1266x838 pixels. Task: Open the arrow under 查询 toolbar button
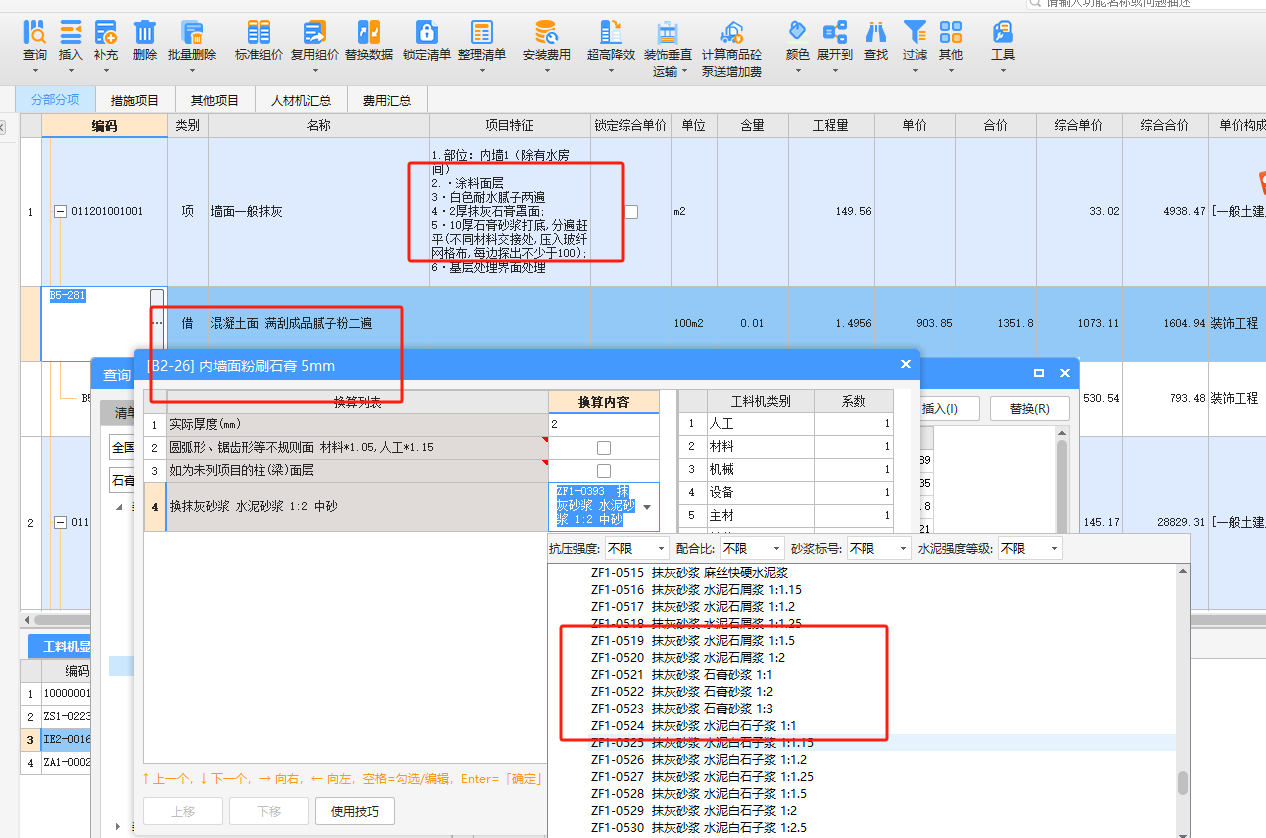coord(34,71)
